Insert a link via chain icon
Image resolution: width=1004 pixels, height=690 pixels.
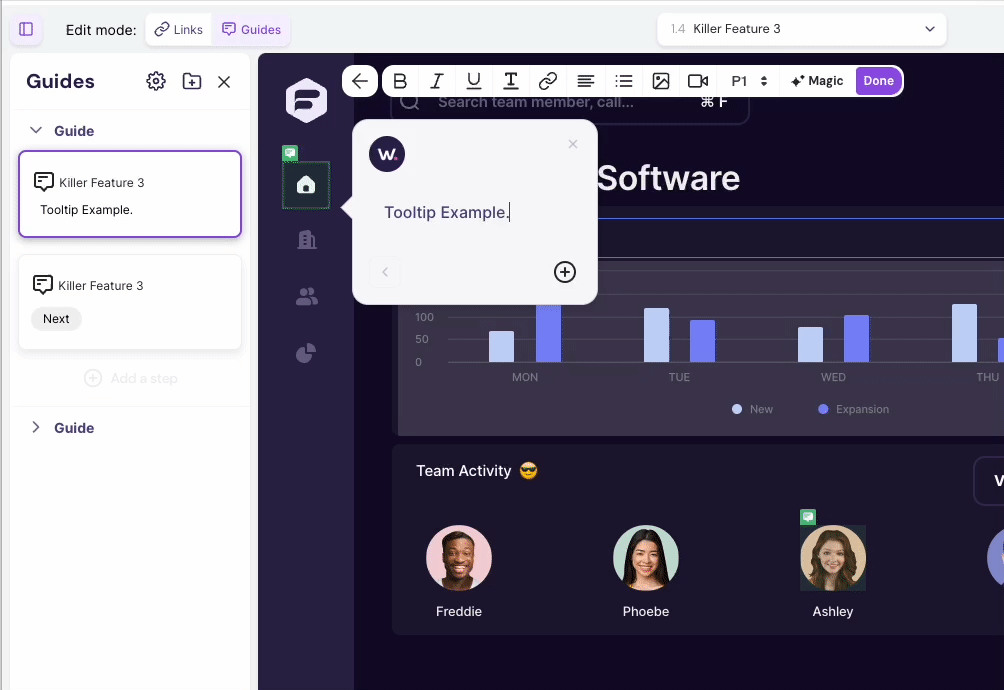tap(547, 81)
